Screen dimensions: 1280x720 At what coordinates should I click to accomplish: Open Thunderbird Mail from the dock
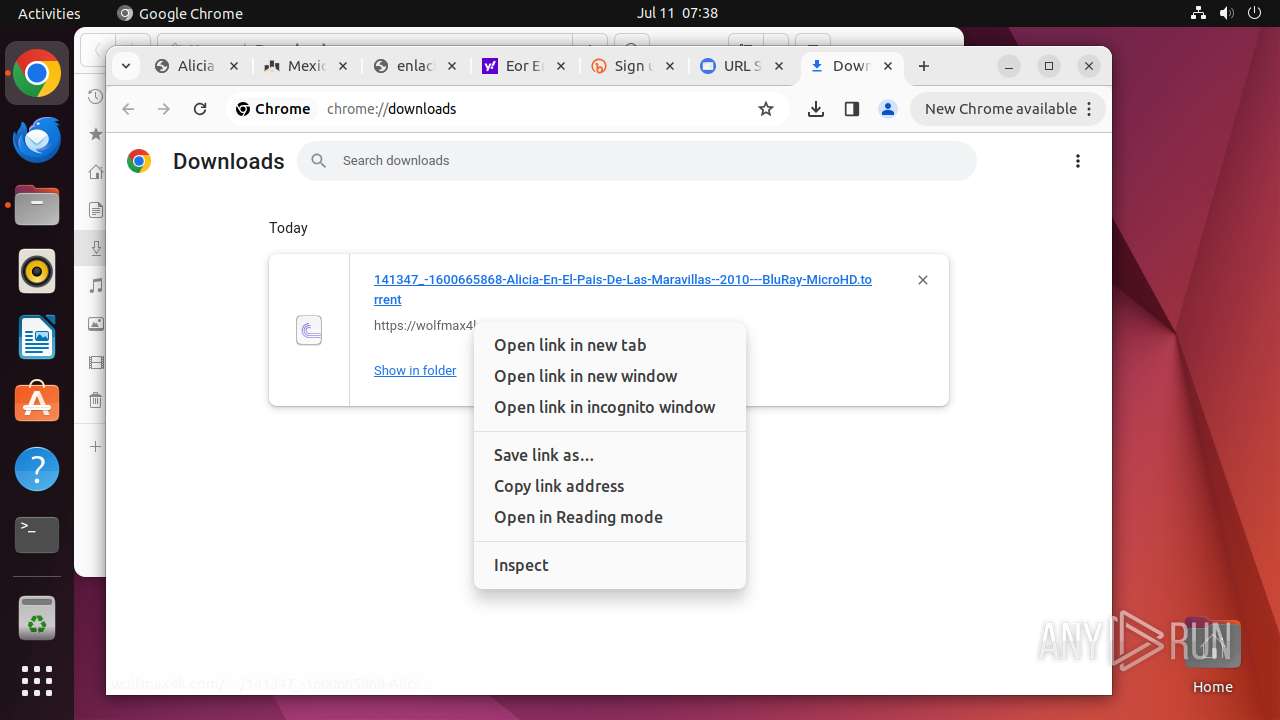(x=37, y=140)
